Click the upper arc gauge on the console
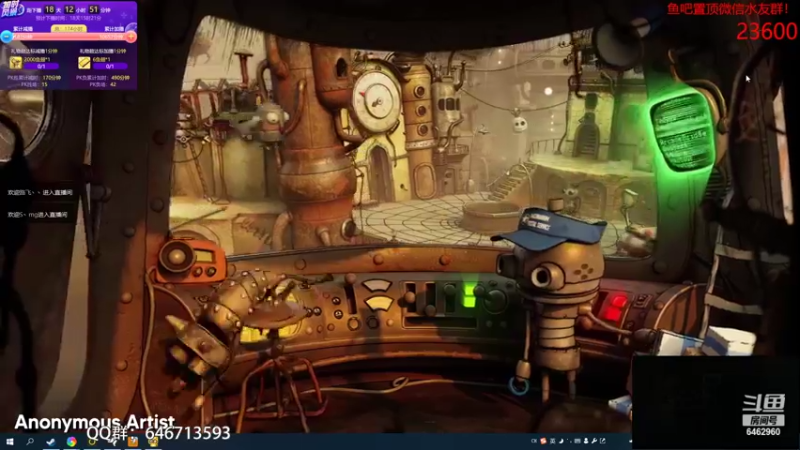 pyautogui.click(x=376, y=285)
